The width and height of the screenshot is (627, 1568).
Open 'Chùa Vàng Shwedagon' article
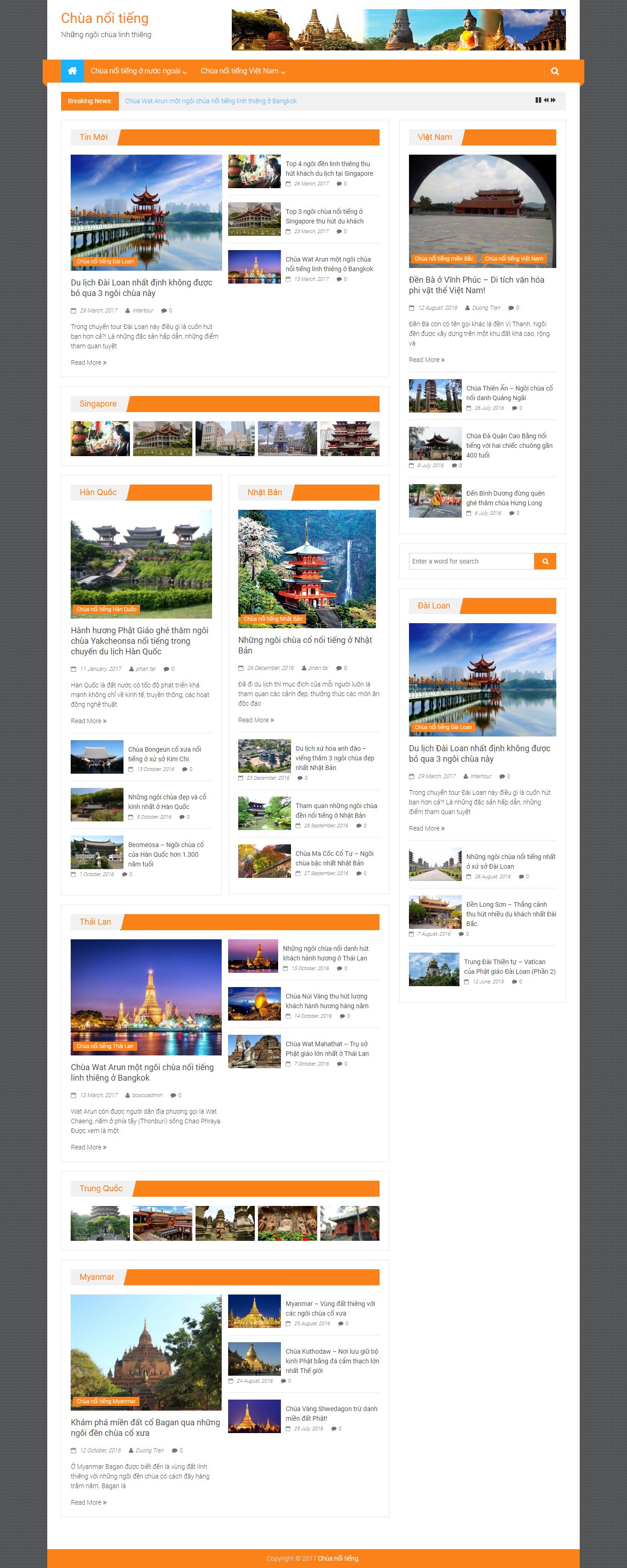click(x=331, y=1413)
